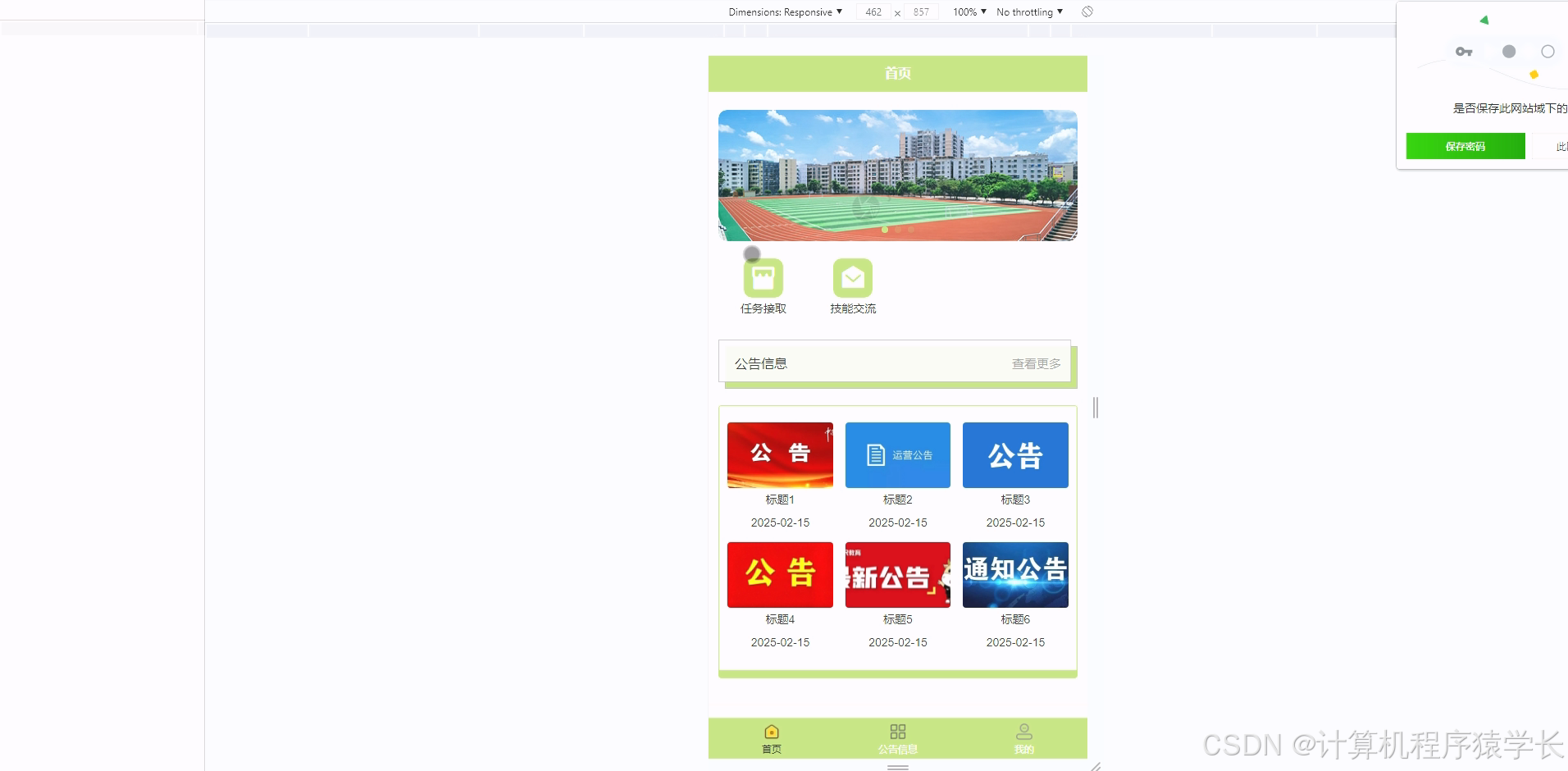The width and height of the screenshot is (1568, 771).
Task: Select the first carousel dot indicator
Action: pyautogui.click(x=885, y=230)
